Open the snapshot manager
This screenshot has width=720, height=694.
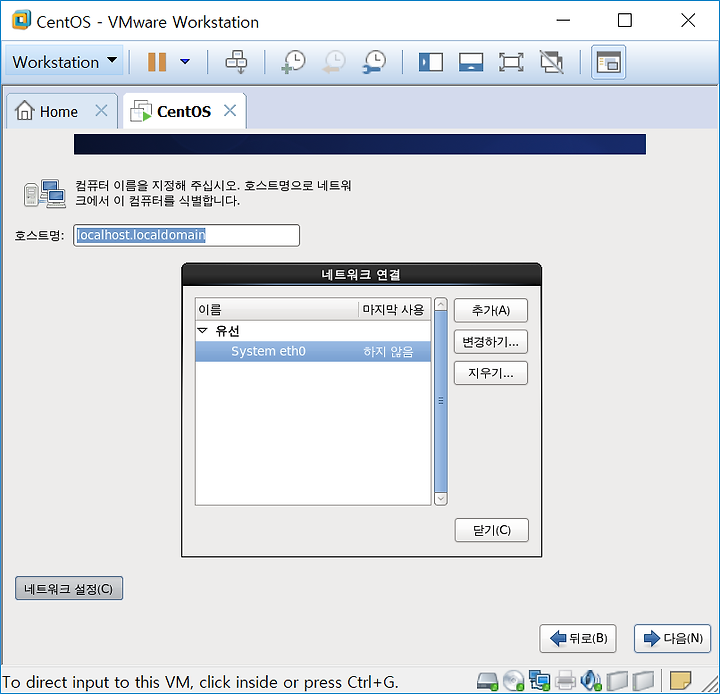click(x=374, y=62)
